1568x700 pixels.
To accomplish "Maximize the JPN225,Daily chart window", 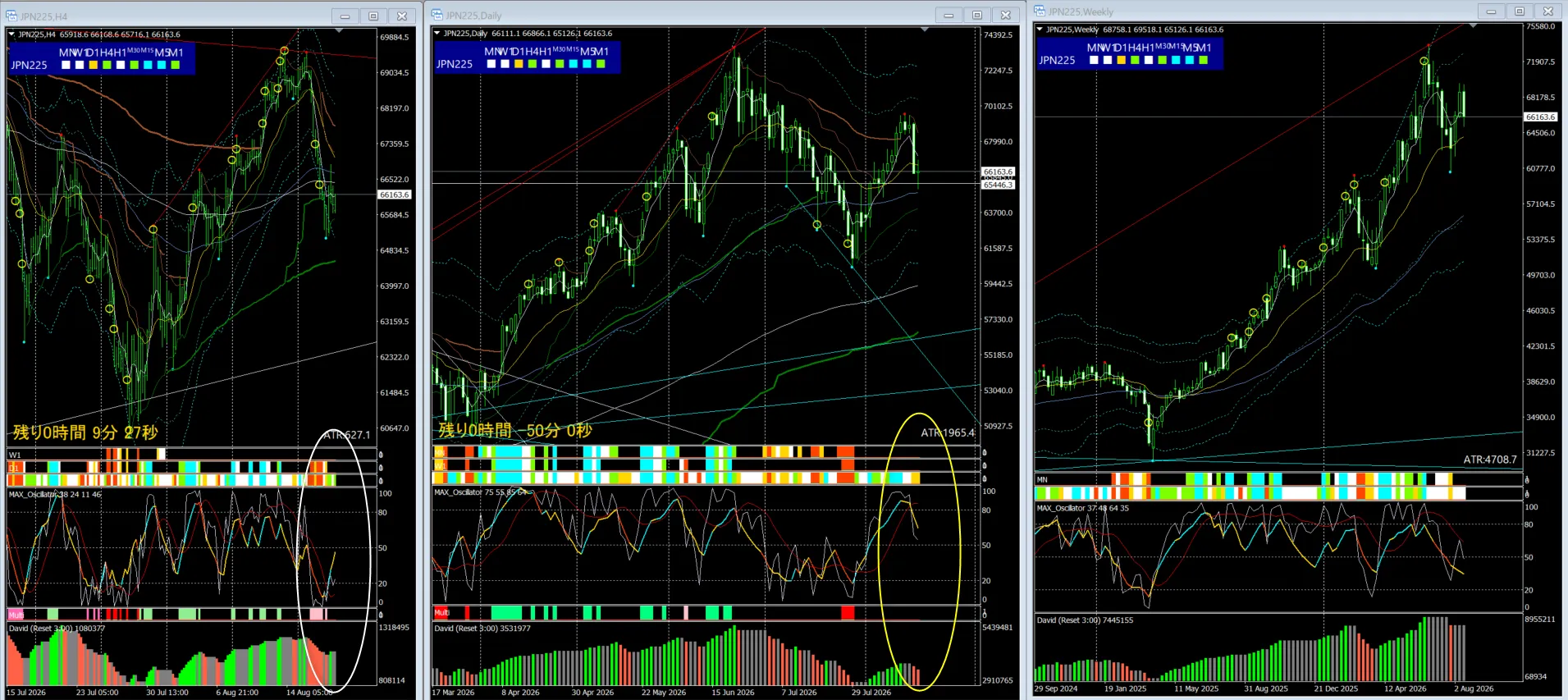I will tap(977, 15).
